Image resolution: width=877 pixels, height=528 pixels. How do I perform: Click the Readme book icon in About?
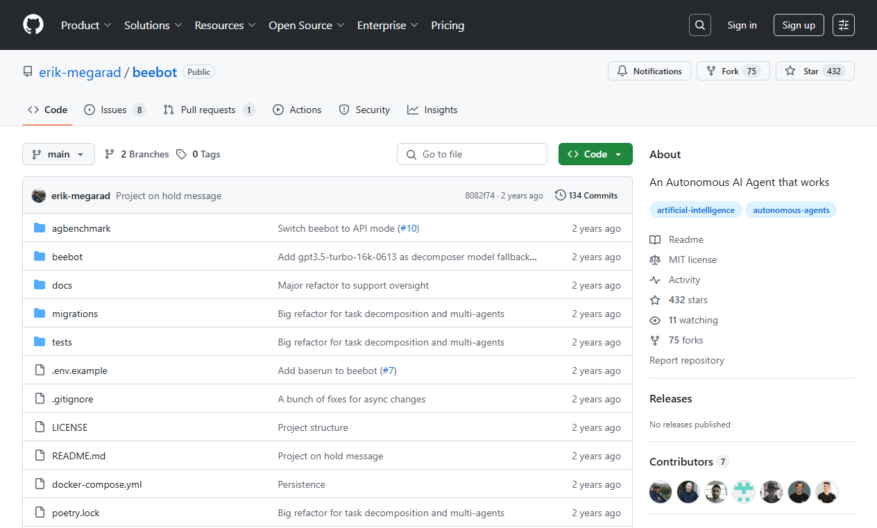[655, 239]
